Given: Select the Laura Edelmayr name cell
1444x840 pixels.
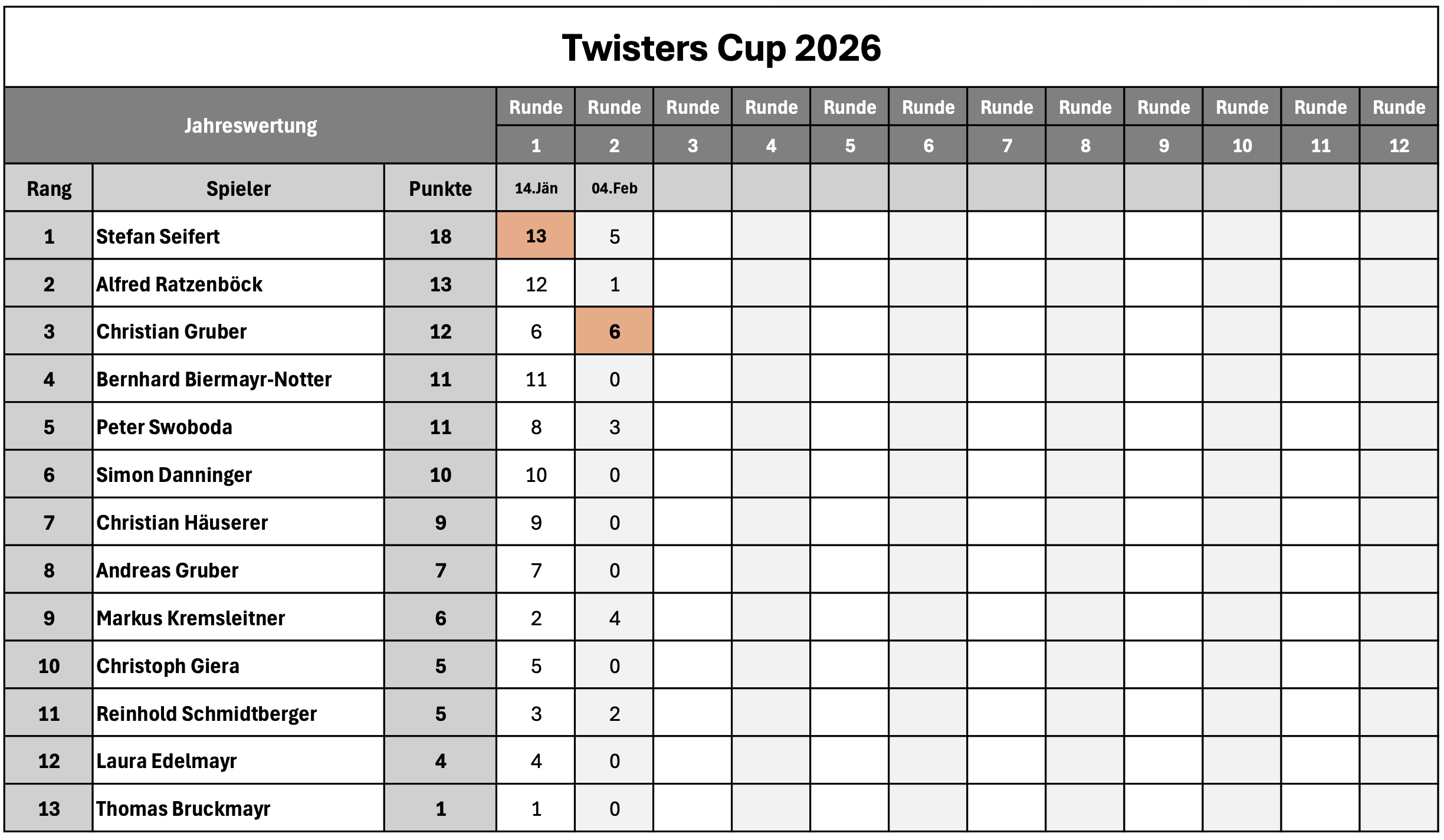Looking at the screenshot, I should [166, 761].
